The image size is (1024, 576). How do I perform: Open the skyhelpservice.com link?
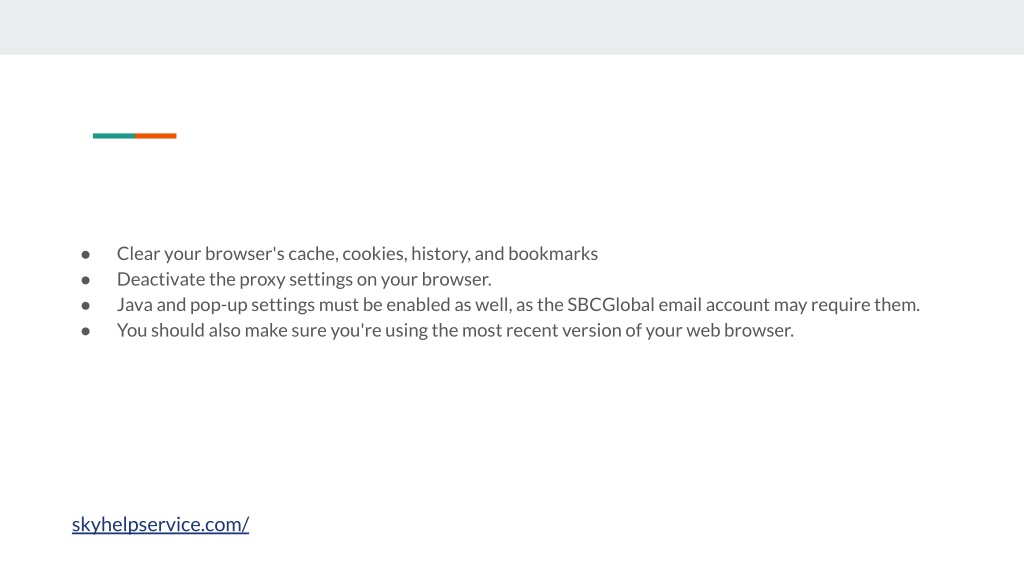pyautogui.click(x=160, y=524)
